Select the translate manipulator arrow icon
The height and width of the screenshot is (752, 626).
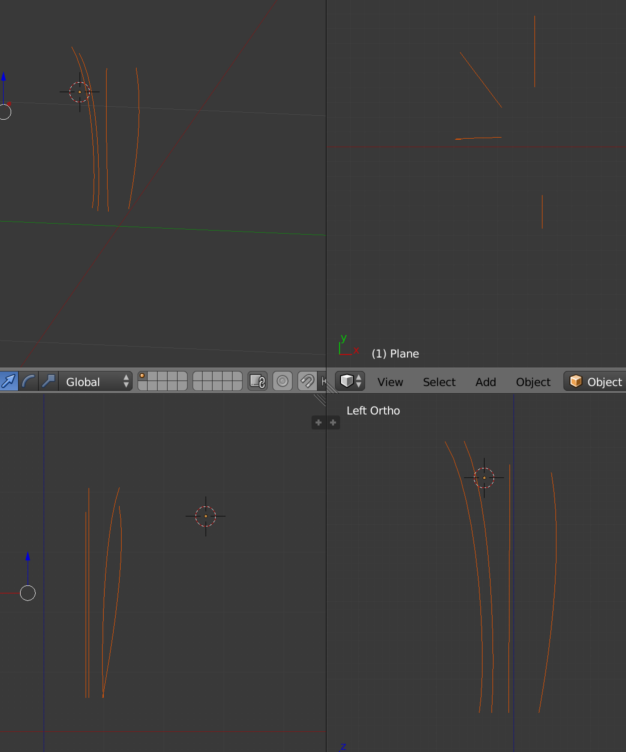8,381
